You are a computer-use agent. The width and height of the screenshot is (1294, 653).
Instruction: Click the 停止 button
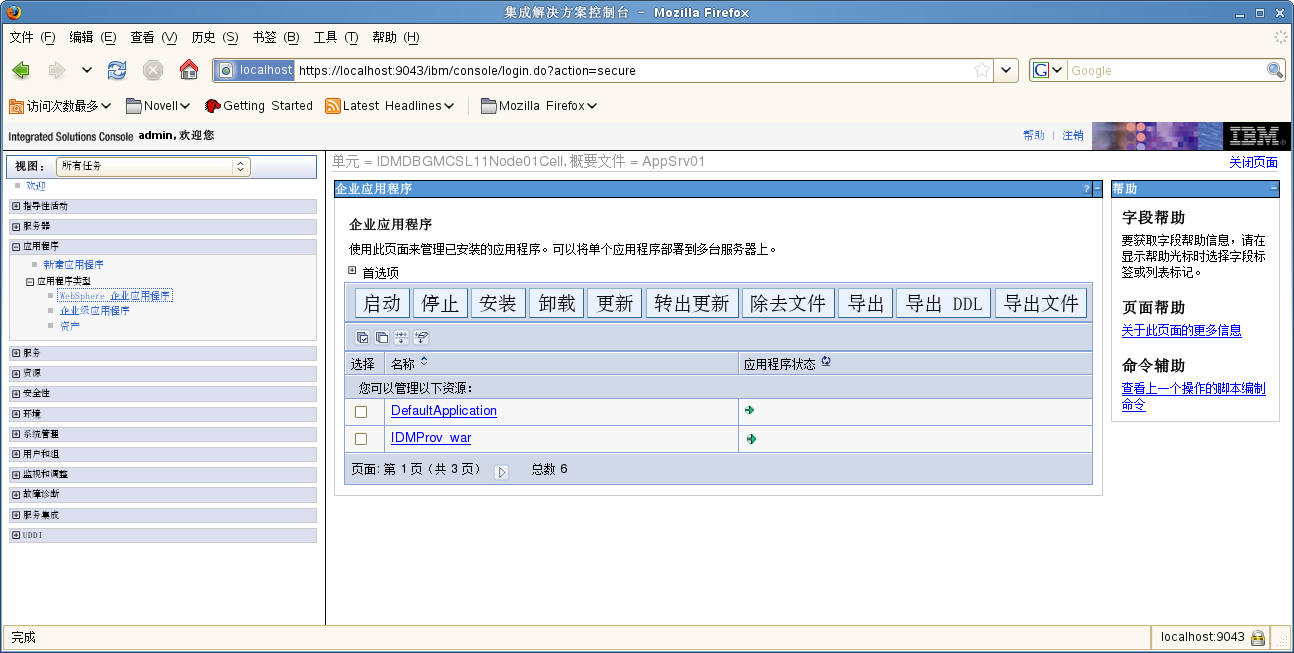pyautogui.click(x=440, y=304)
